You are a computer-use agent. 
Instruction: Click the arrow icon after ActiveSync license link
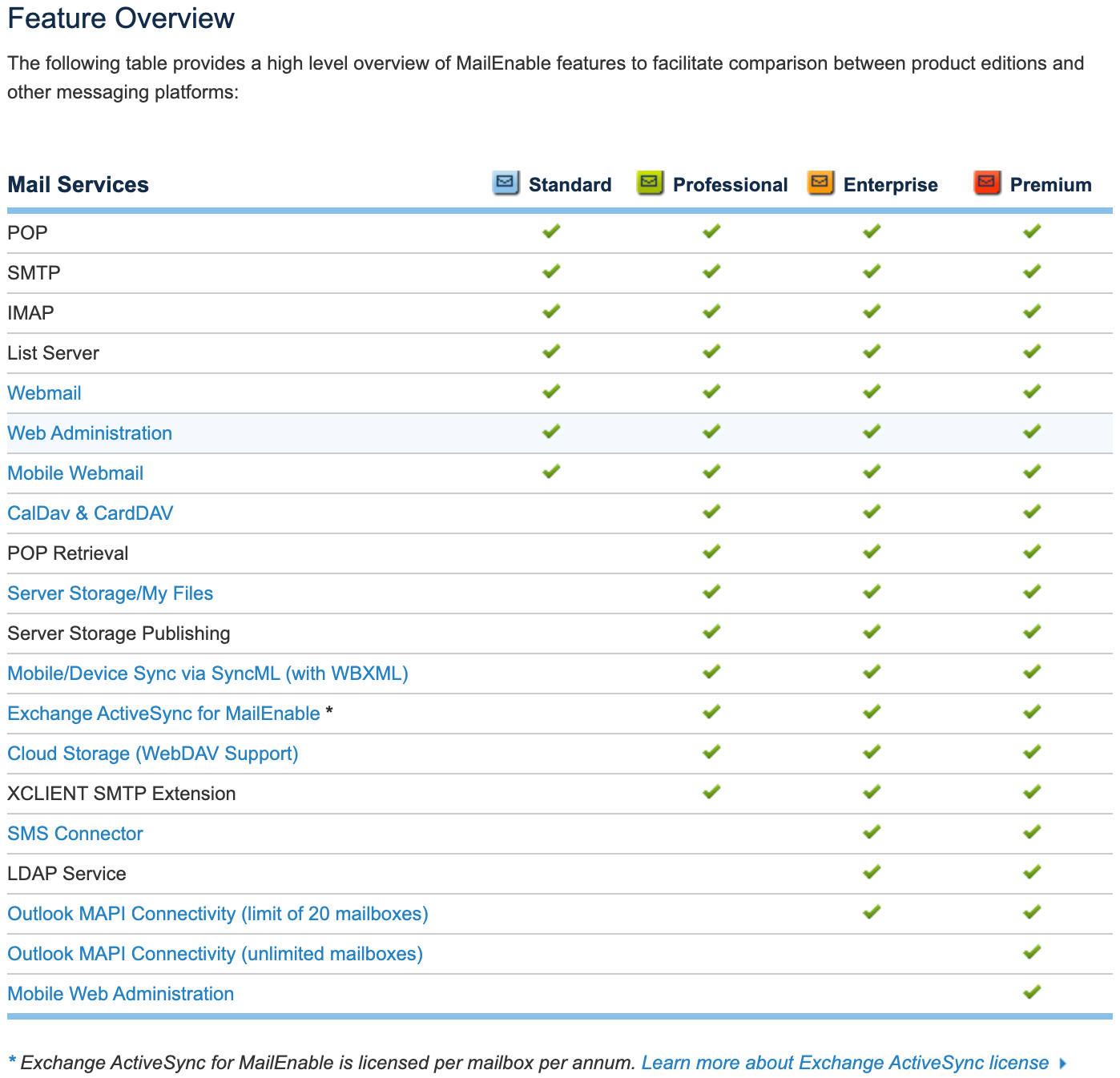[x=1063, y=1064]
